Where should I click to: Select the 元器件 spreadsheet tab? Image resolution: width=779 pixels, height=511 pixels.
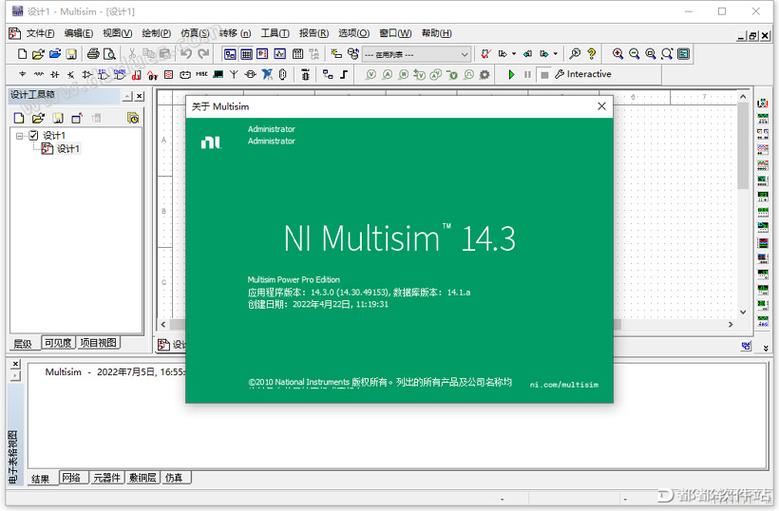(x=106, y=477)
